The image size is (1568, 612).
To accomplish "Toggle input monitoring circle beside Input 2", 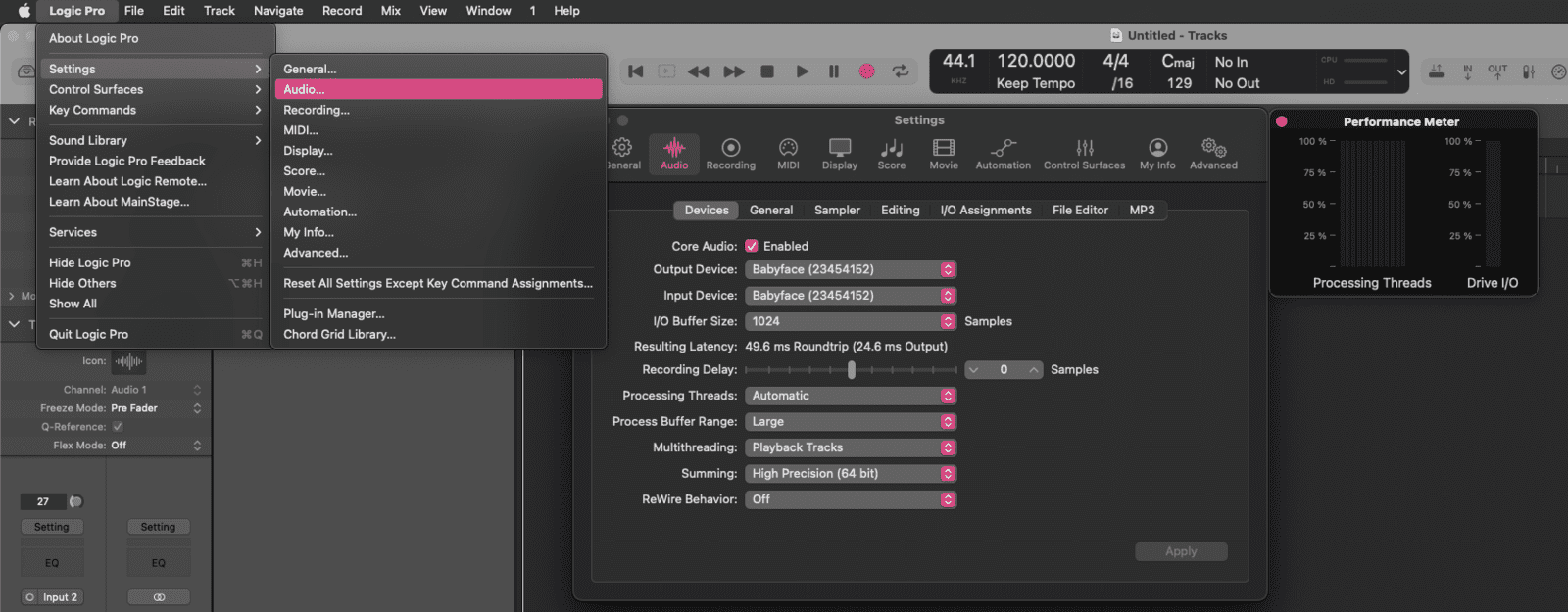I will 30,597.
